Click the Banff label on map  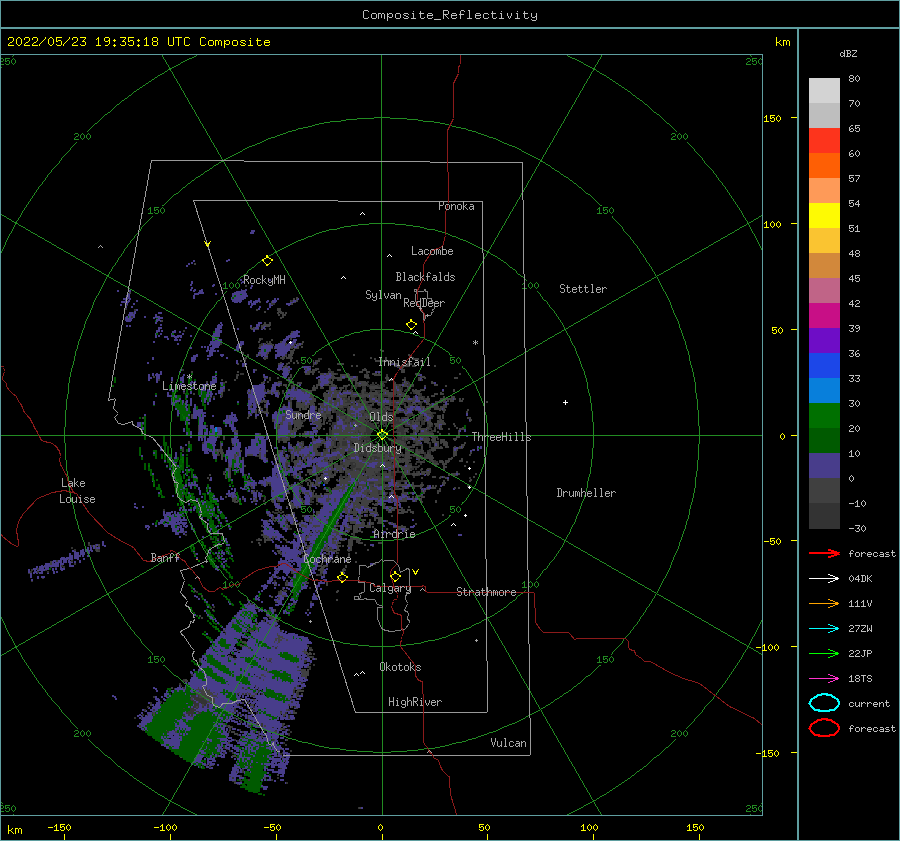[x=165, y=558]
